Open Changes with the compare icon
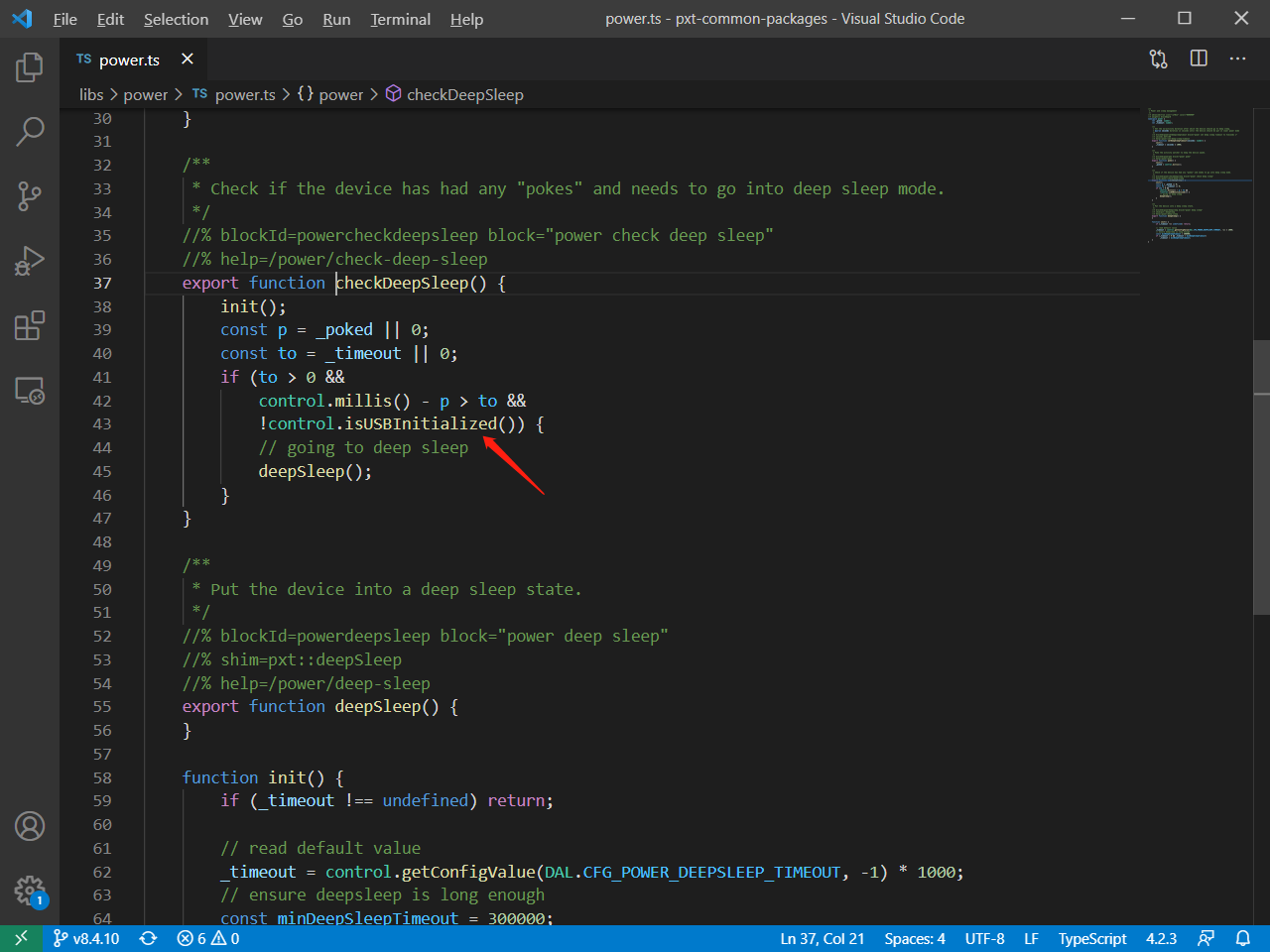Viewport: 1270px width, 952px height. [1158, 59]
